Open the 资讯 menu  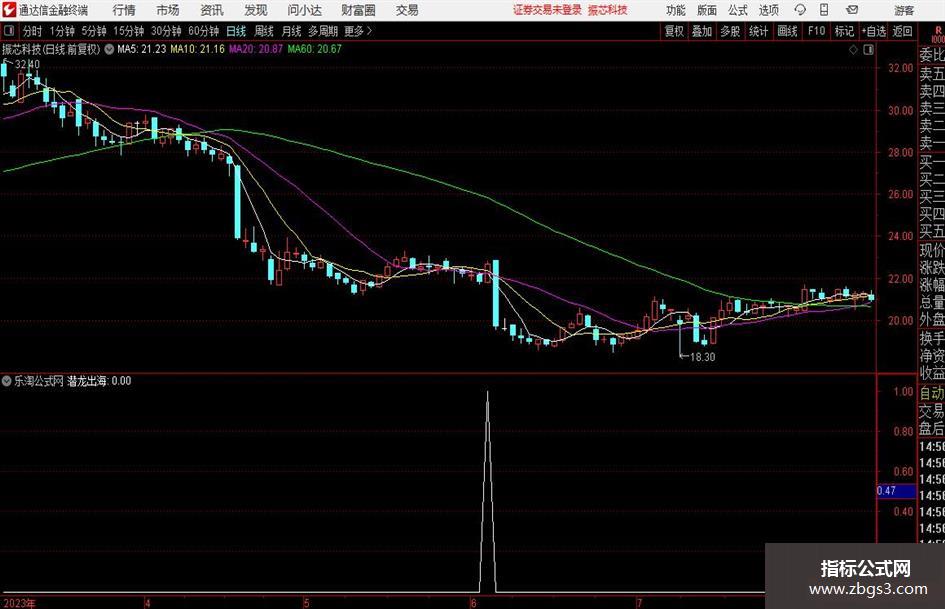click(212, 10)
